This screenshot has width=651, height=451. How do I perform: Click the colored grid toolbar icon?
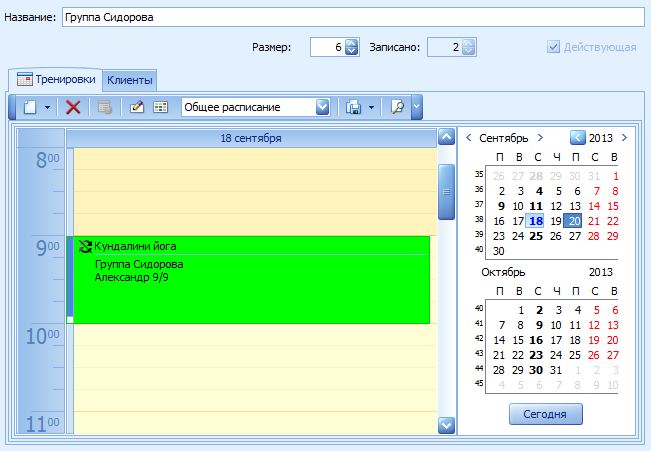(x=160, y=107)
